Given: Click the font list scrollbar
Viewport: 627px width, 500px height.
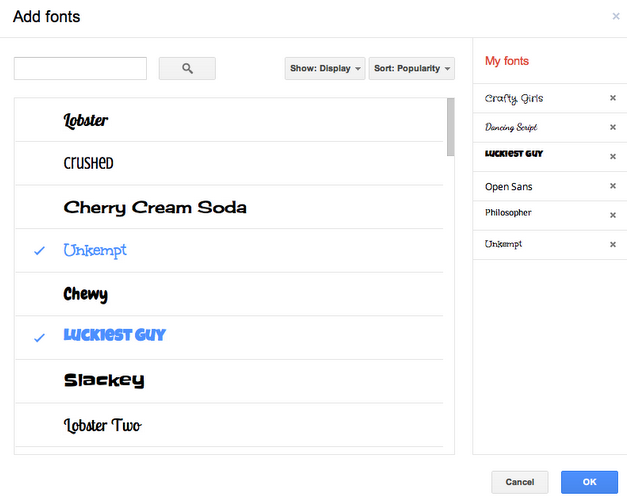Looking at the screenshot, I should pos(450,127).
